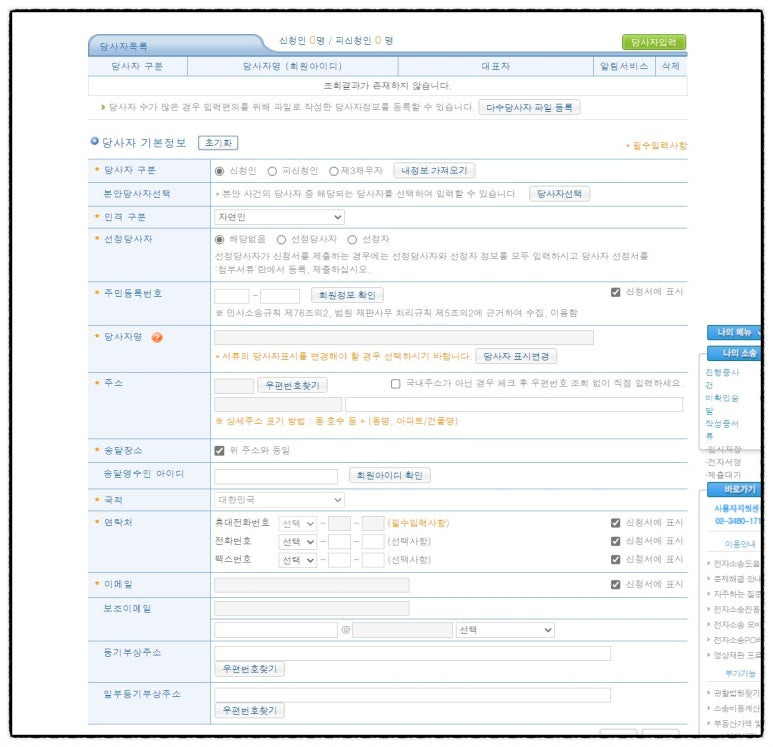The image size is (773, 747).
Task: Click the 등기부상주소 input field
Action: [x=412, y=653]
